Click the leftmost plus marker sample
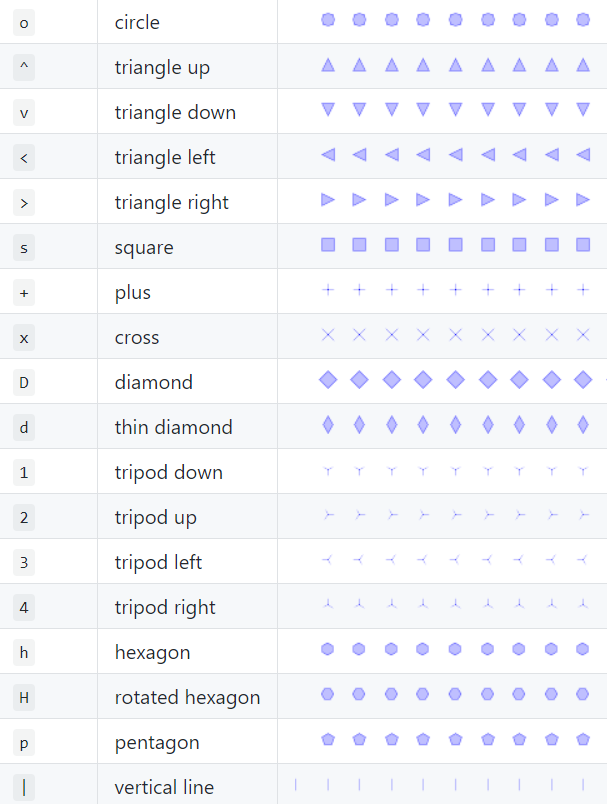 click(327, 290)
